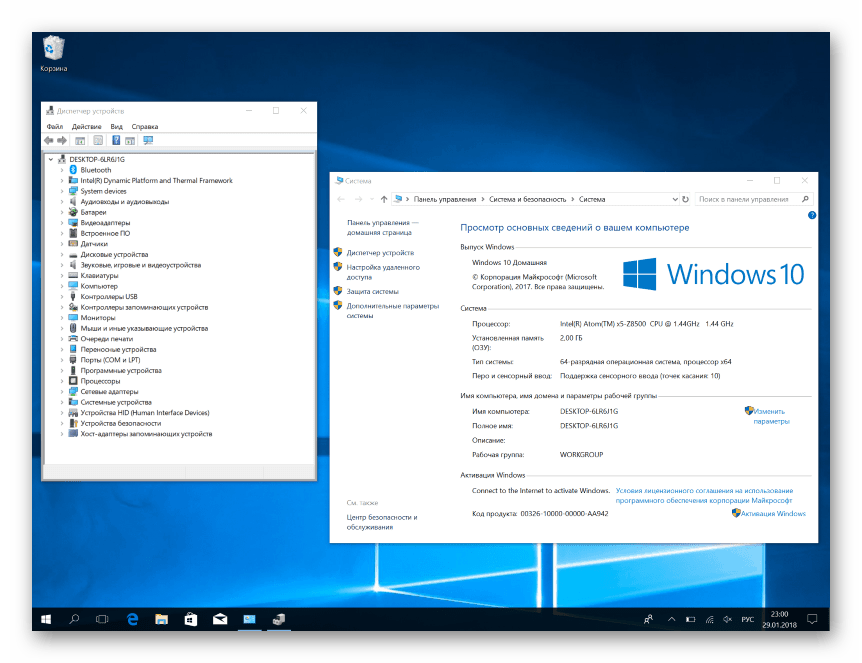Expand the Мониторы node
862x663 pixels.
(62, 318)
